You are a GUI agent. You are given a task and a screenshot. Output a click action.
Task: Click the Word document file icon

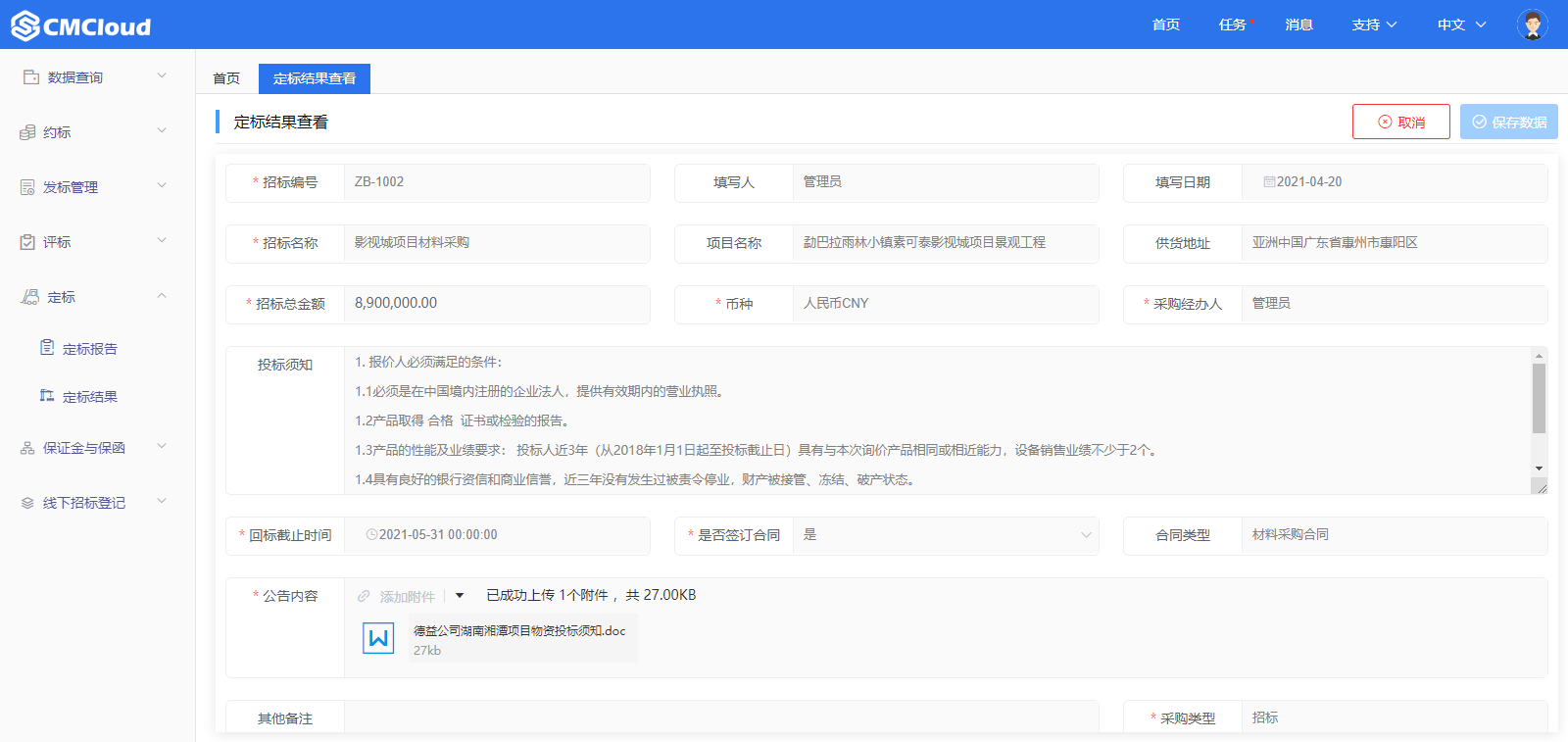click(378, 638)
